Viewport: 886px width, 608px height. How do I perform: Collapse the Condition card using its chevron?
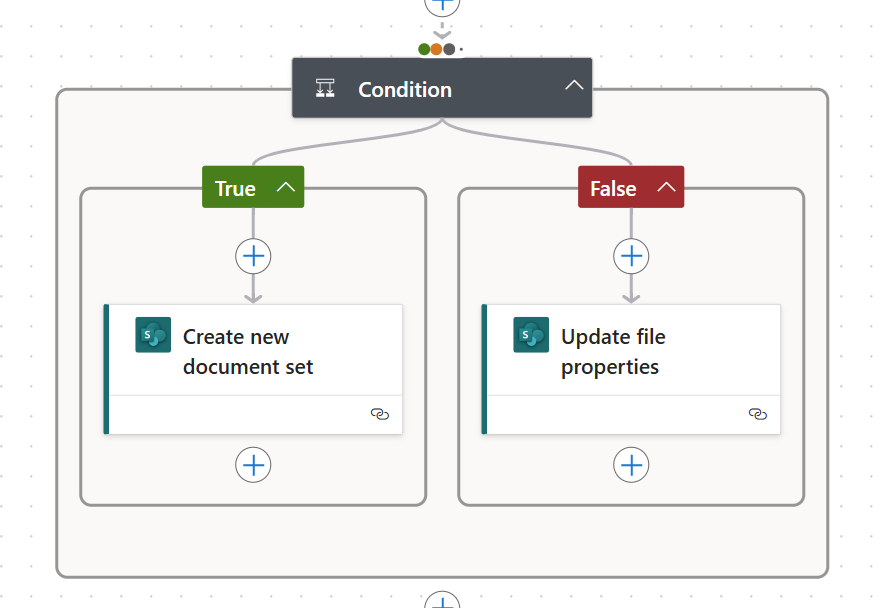point(574,87)
